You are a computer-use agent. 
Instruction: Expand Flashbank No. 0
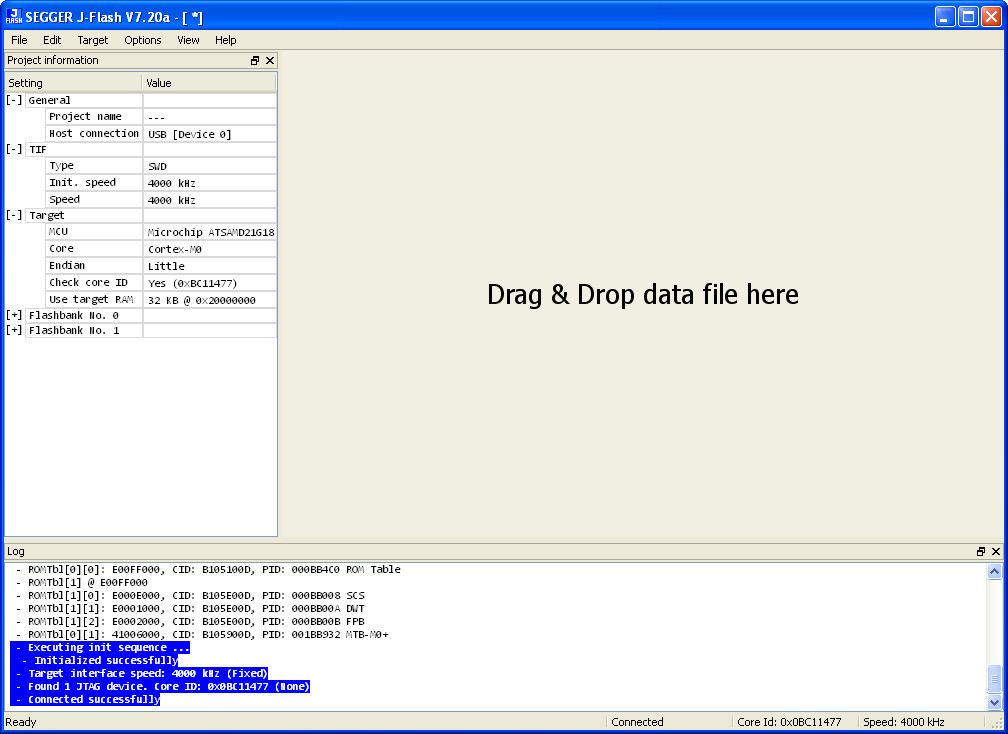14,315
